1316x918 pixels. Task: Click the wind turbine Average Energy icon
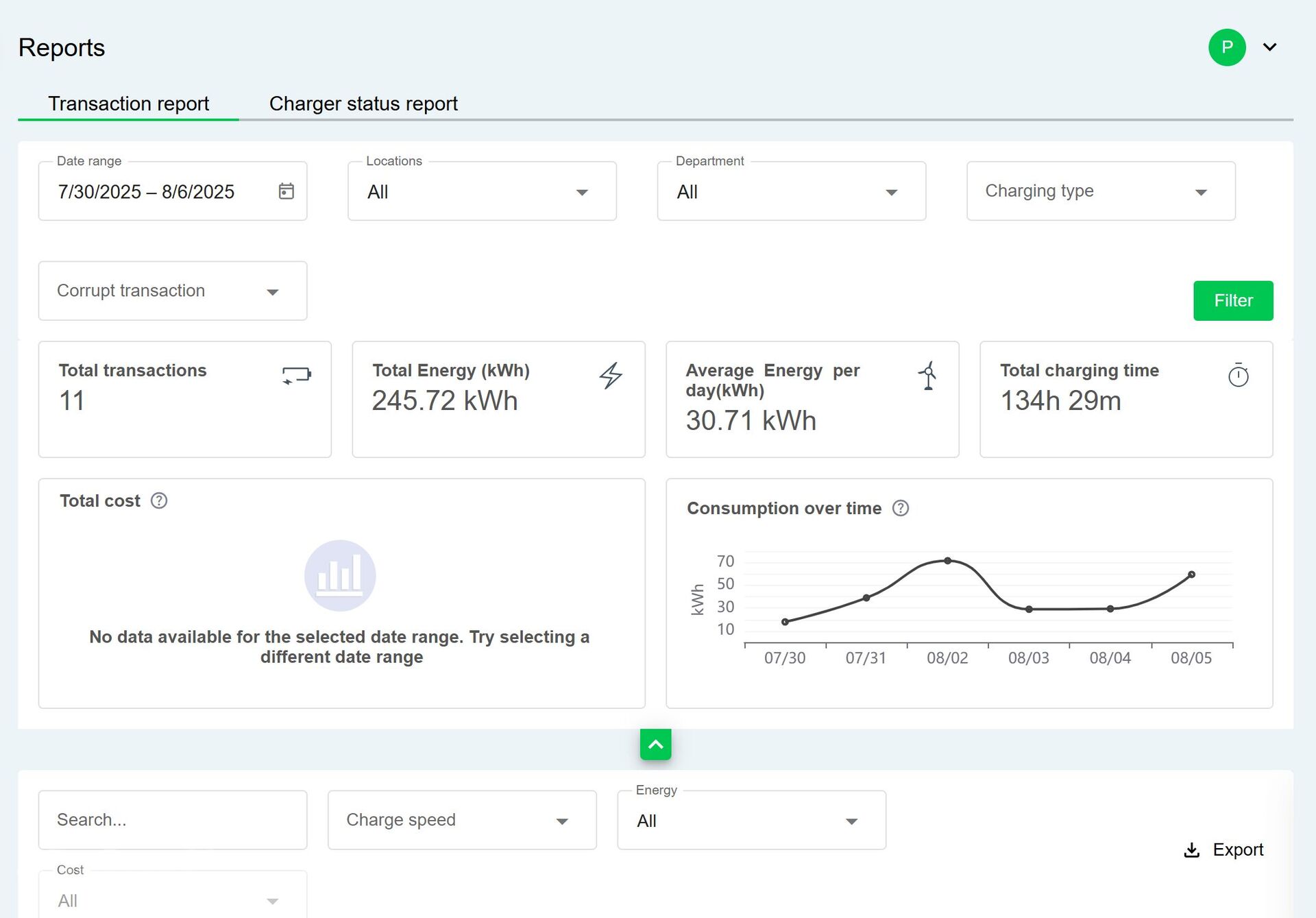coord(928,376)
